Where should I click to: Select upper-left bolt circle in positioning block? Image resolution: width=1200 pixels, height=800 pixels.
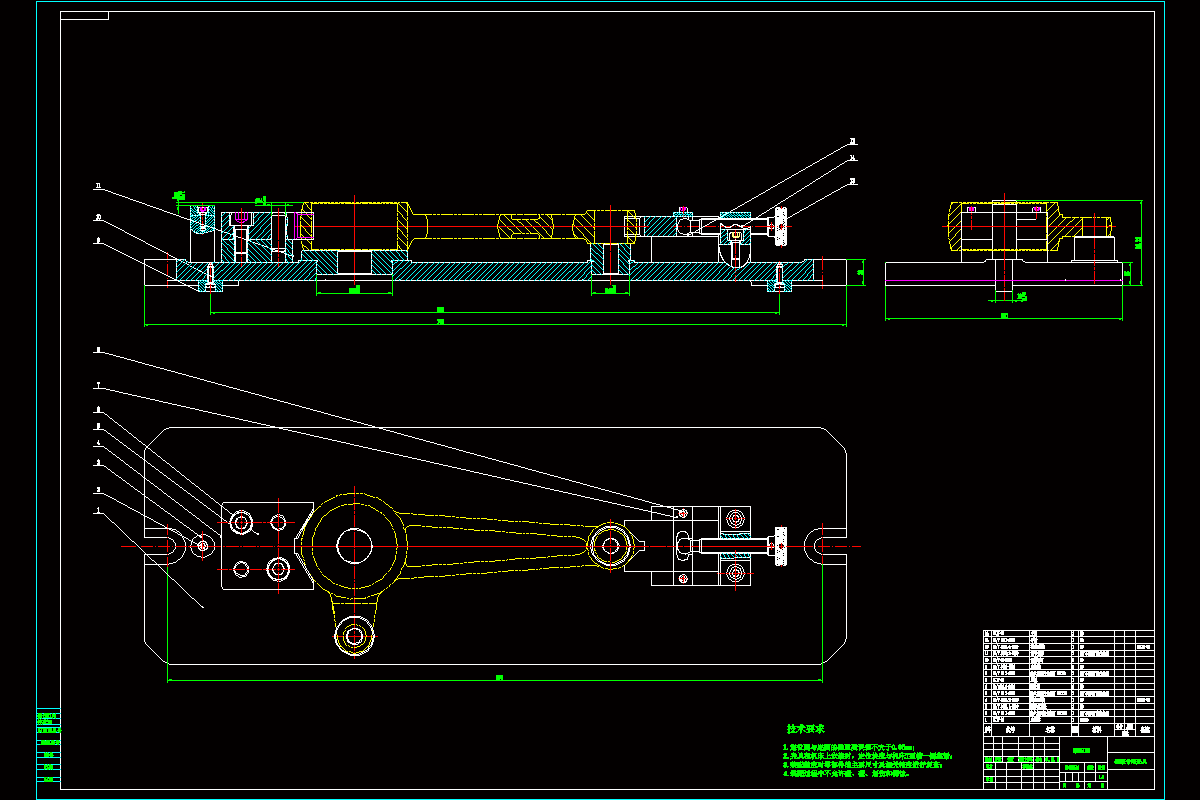(241, 521)
